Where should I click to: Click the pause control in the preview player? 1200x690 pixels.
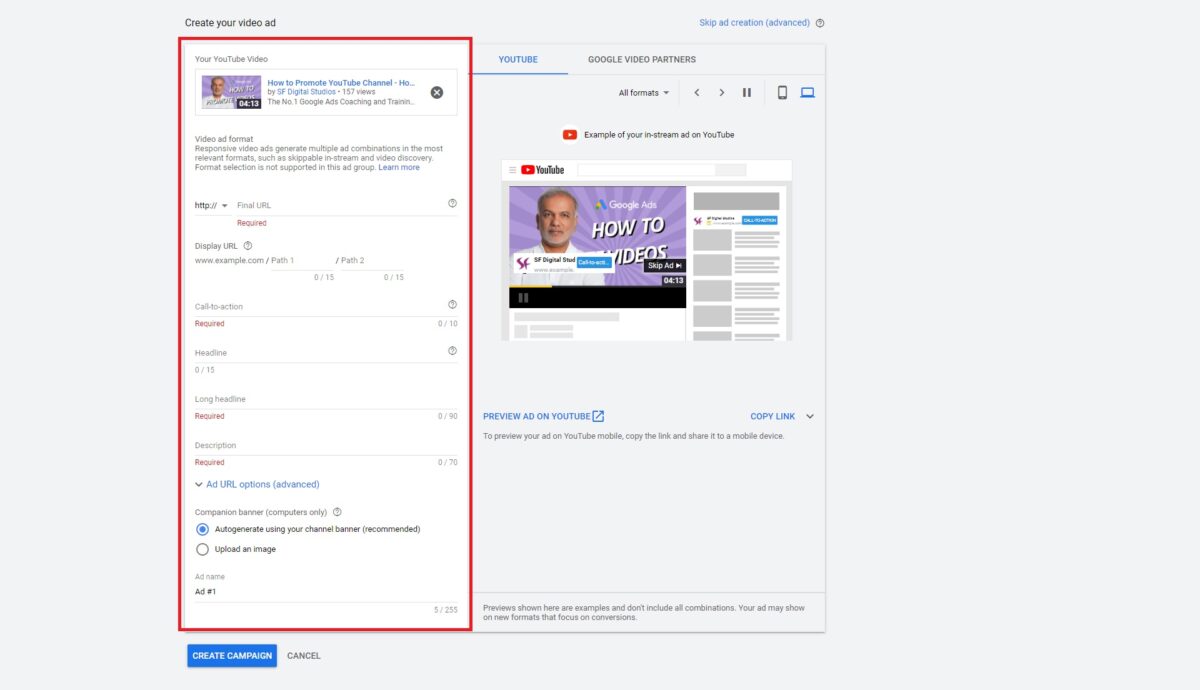point(522,297)
